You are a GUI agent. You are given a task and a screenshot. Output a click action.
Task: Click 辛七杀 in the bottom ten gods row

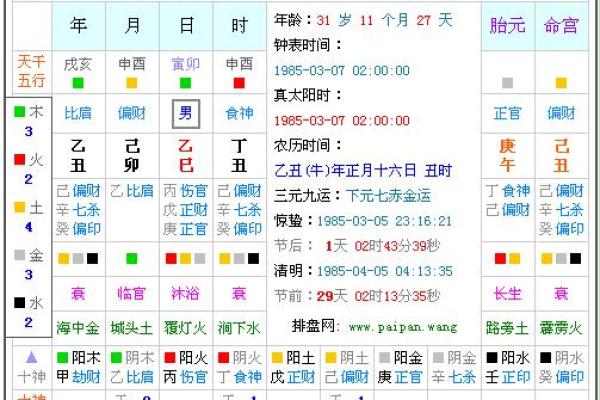[454, 377]
